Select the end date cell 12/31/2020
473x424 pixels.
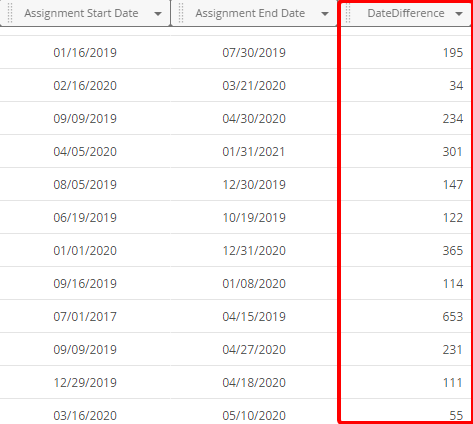coord(254,251)
